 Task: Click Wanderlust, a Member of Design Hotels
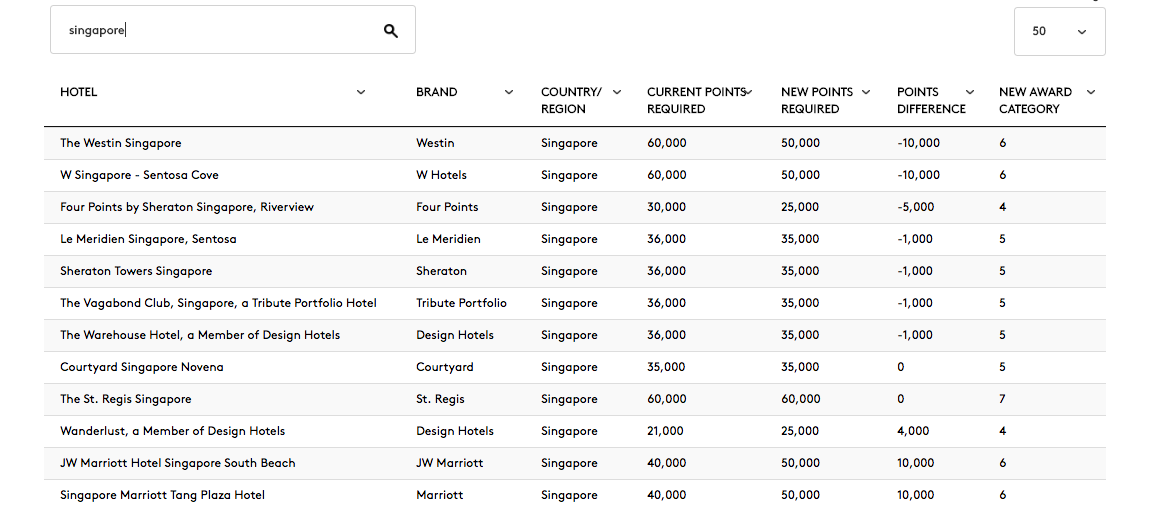172,431
